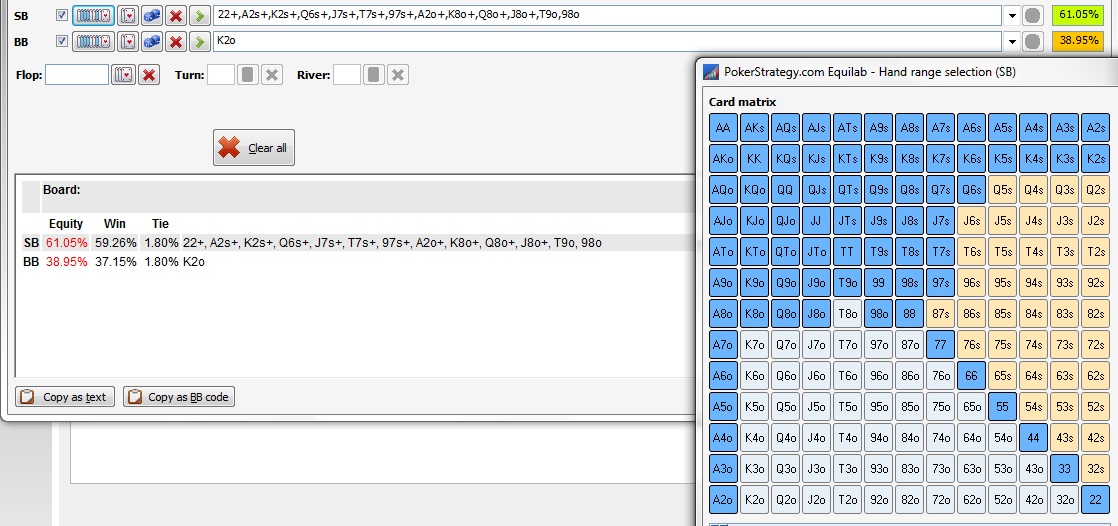
Task: Clear the flop cards with red X
Action: pos(148,75)
